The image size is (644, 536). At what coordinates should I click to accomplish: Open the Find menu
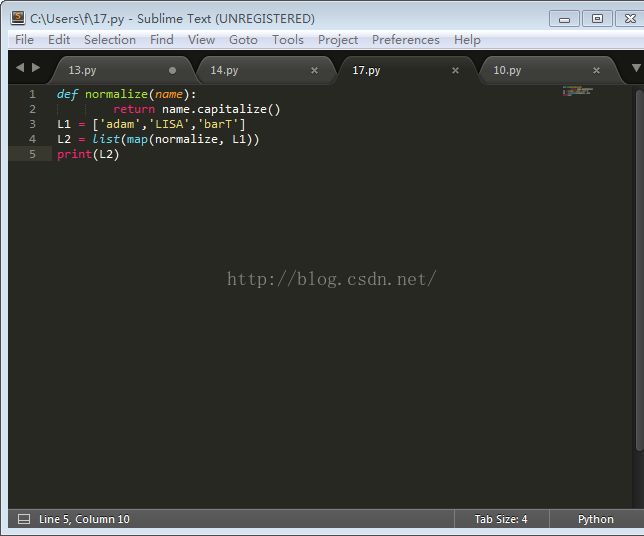(x=161, y=40)
